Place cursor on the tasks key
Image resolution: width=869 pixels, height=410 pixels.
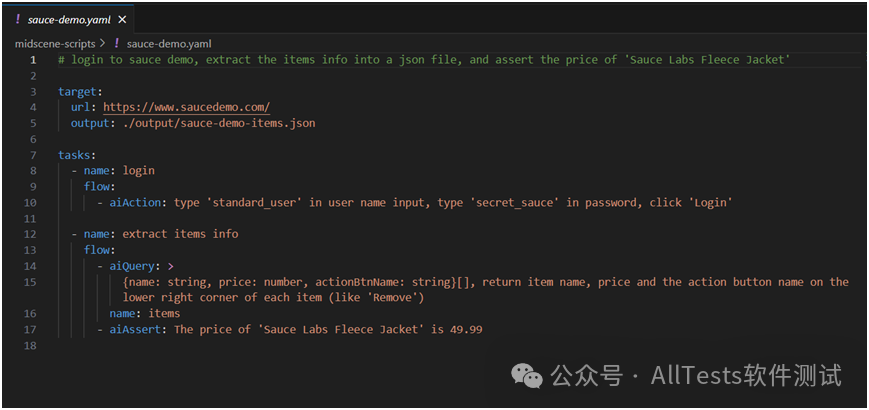tap(75, 155)
